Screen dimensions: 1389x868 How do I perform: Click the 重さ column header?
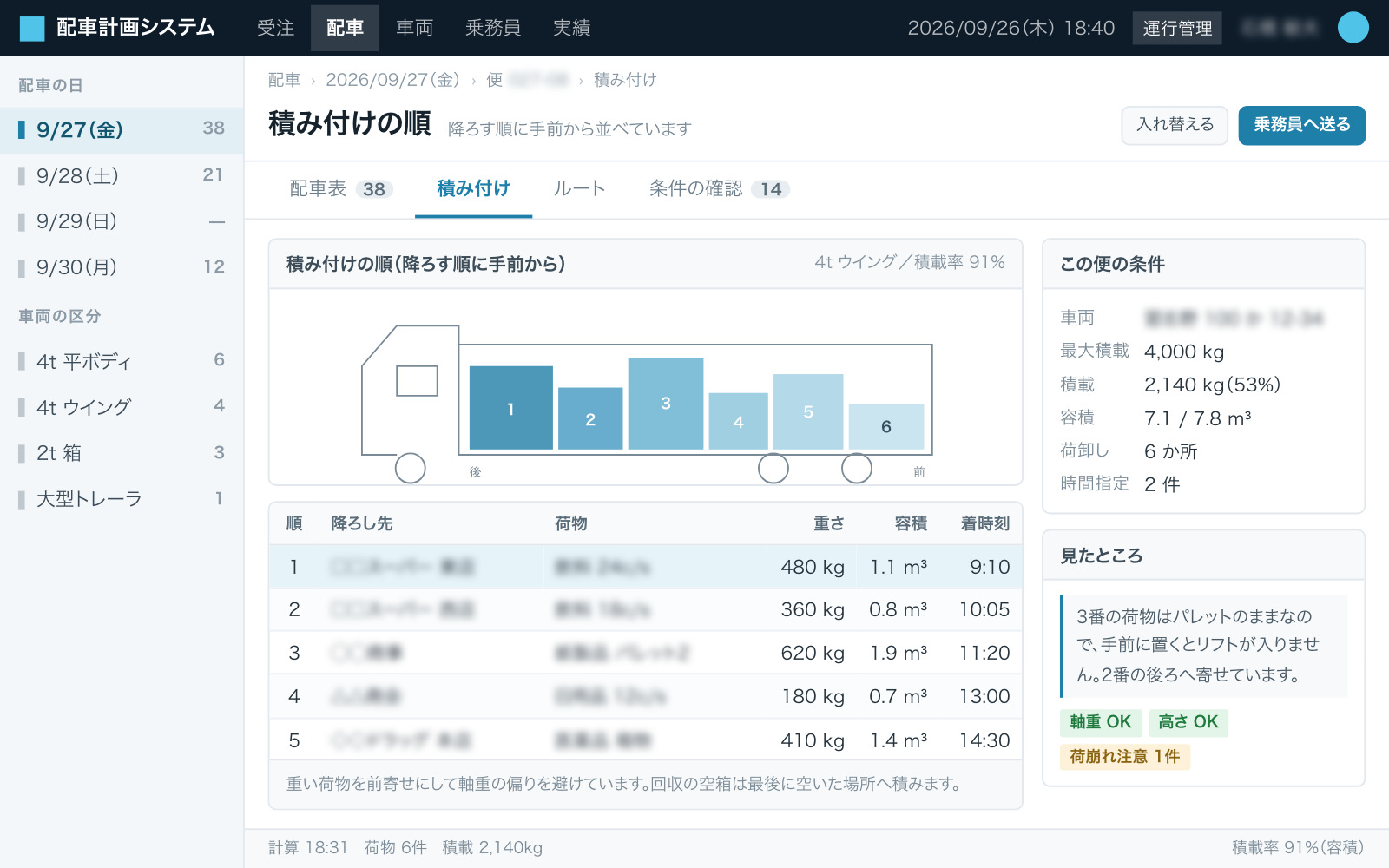coord(829,523)
